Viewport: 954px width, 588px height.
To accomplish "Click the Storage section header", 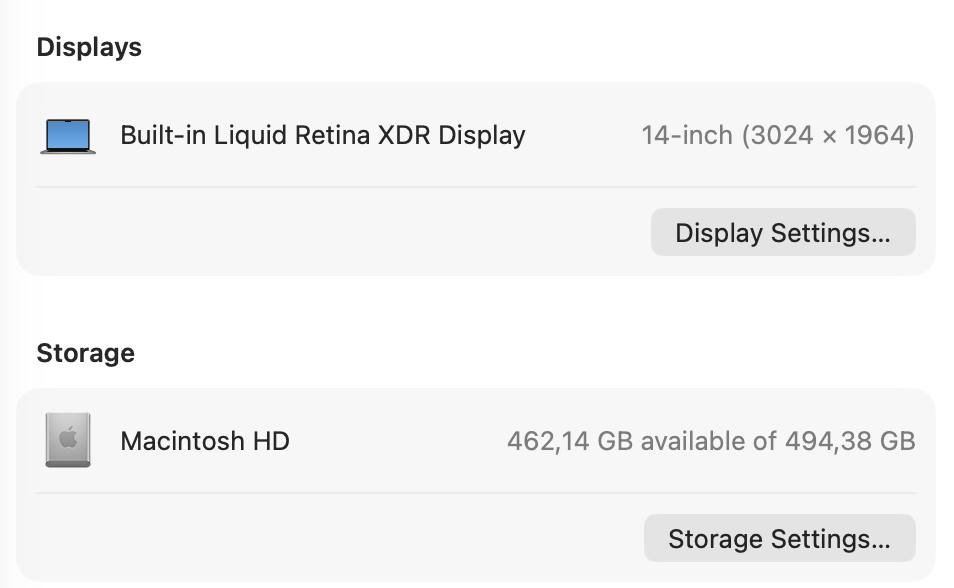I will click(86, 353).
